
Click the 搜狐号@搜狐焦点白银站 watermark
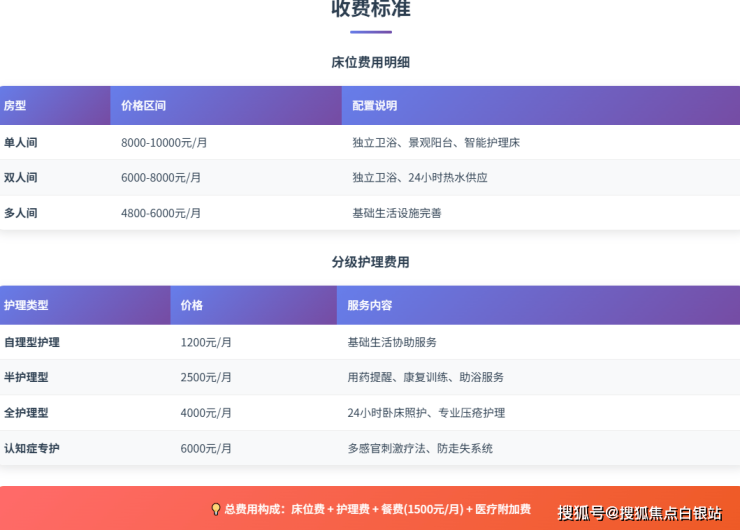tap(640, 513)
